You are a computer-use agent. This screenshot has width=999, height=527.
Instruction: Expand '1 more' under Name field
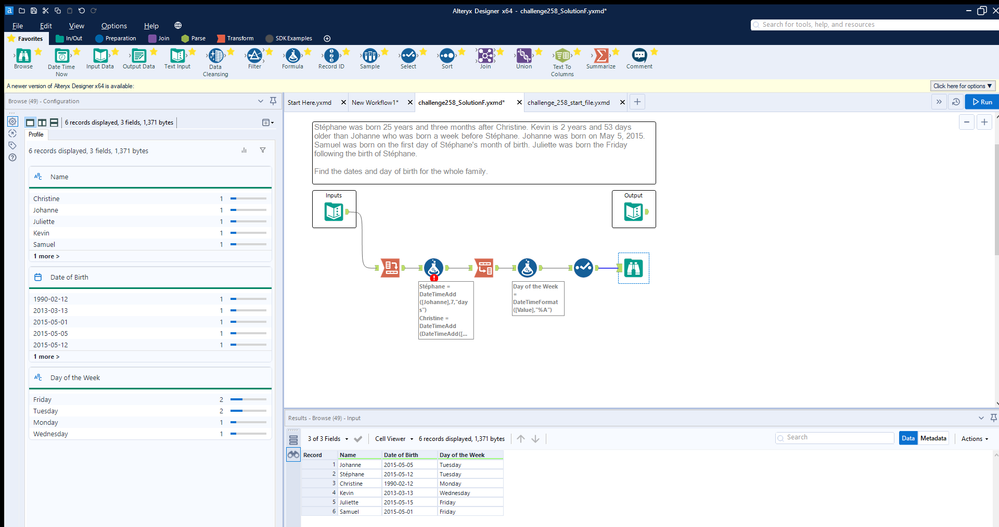pos(47,256)
